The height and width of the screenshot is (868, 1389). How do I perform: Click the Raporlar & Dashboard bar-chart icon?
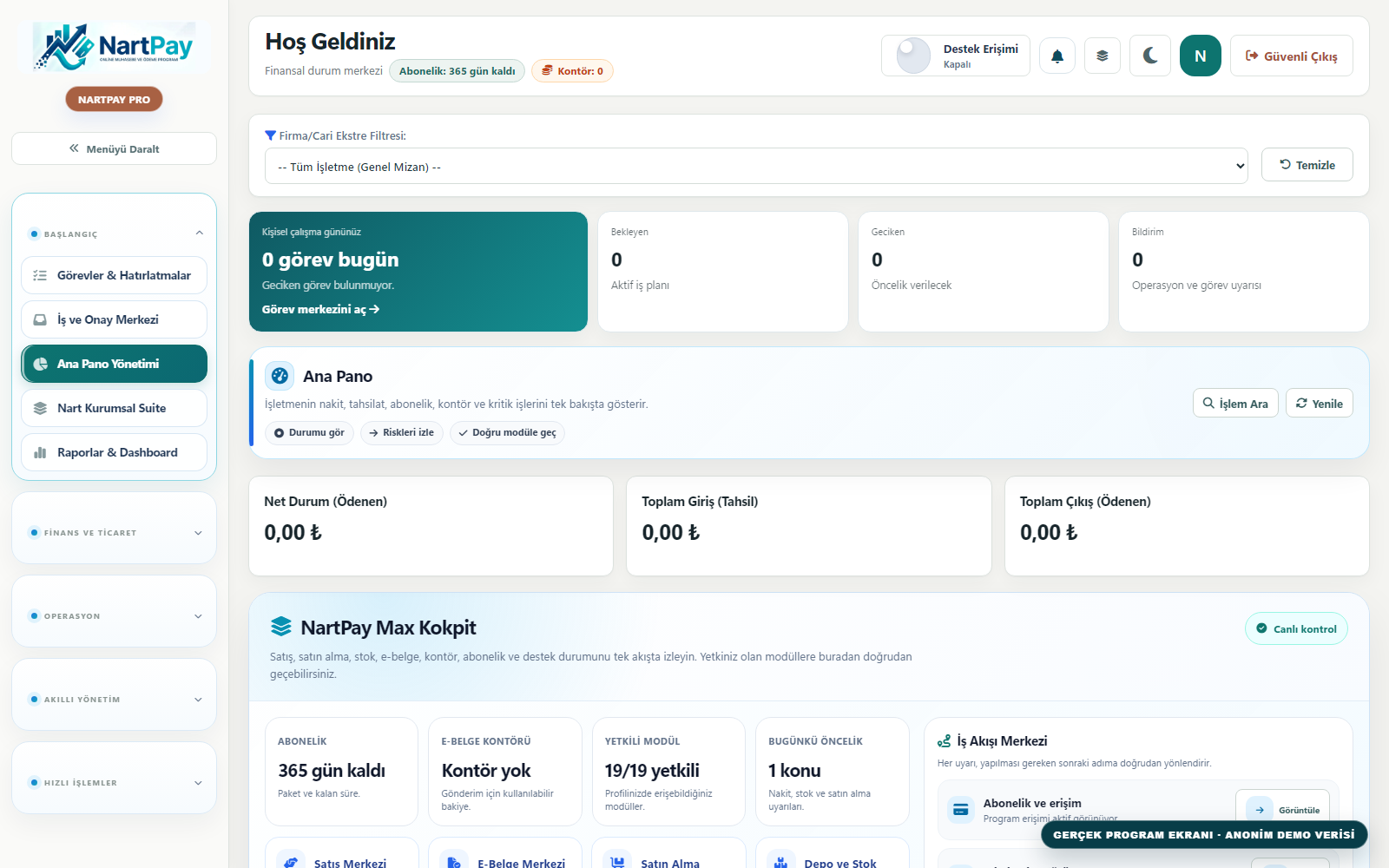(40, 452)
